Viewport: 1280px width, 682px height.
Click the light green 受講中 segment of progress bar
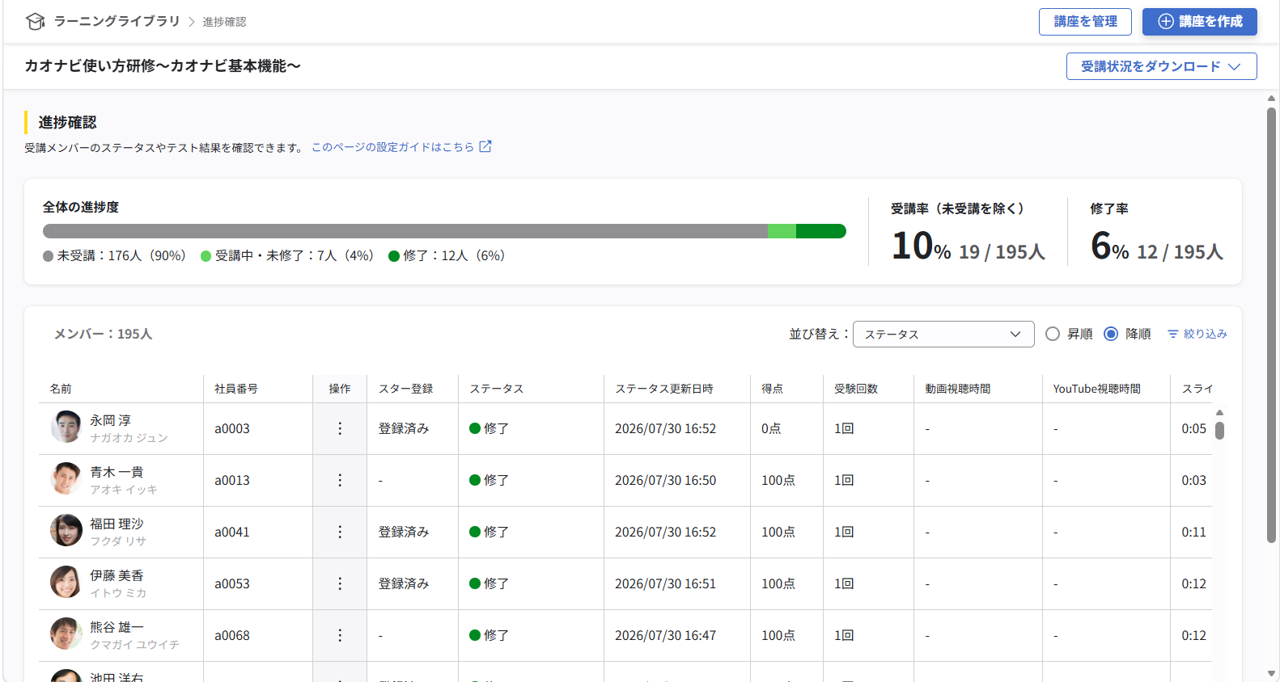pyautogui.click(x=781, y=231)
